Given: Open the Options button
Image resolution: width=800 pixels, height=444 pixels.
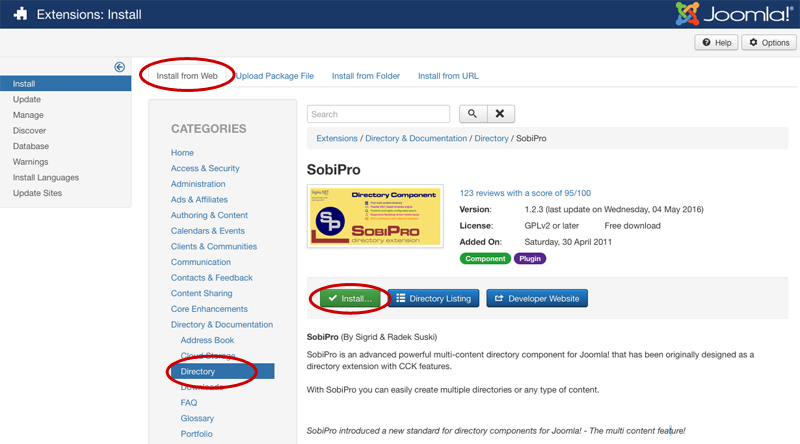Looking at the screenshot, I should tap(769, 42).
